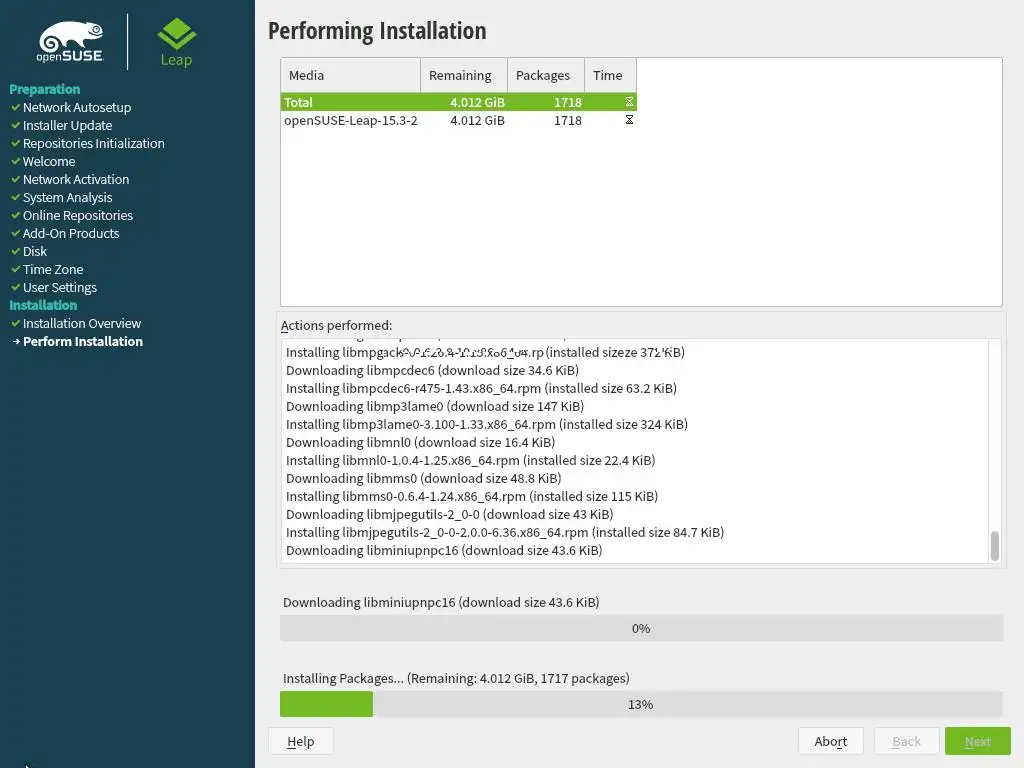
Task: Click the 'Installing Packages... (Remaining' status label
Action: click(x=456, y=679)
